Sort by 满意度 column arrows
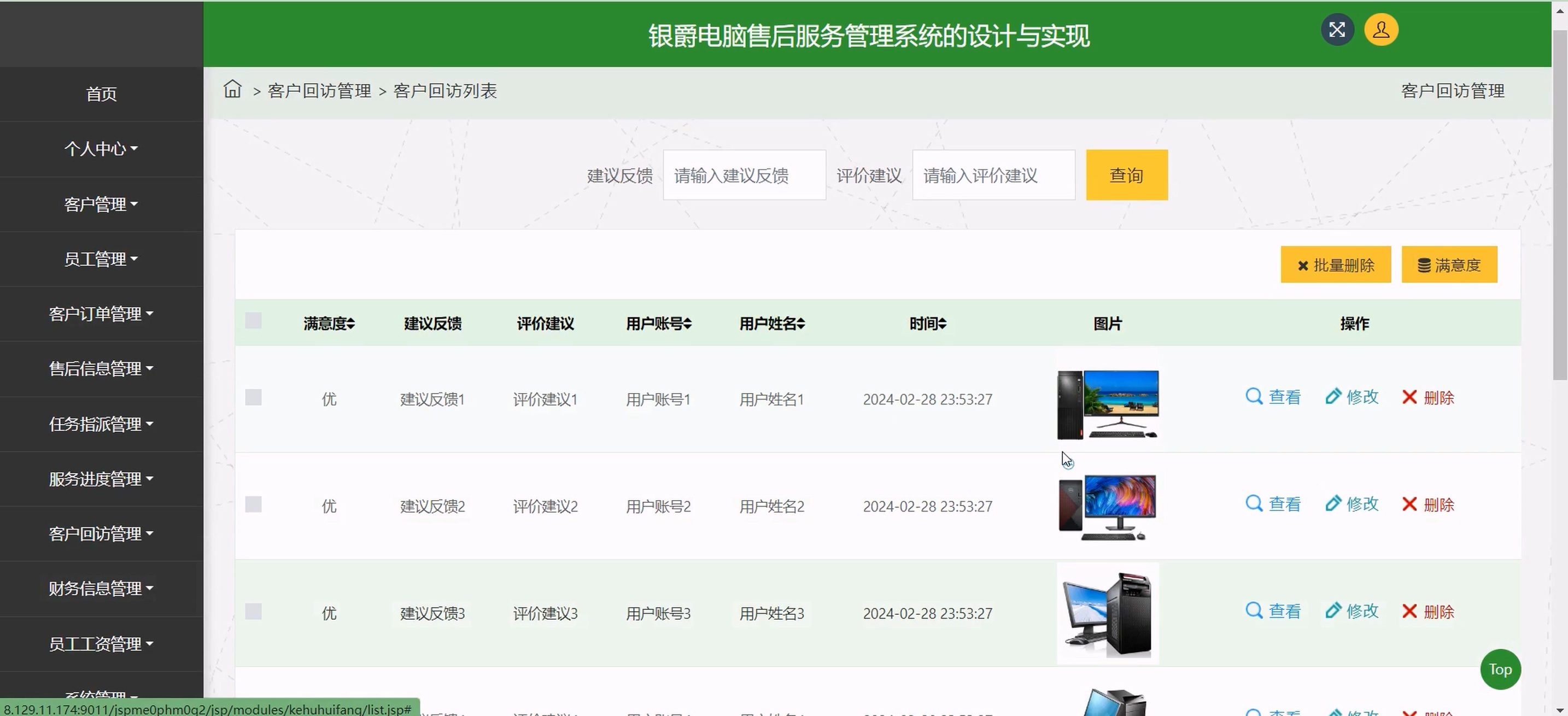Screen dimensions: 1568x716 (x=351, y=324)
